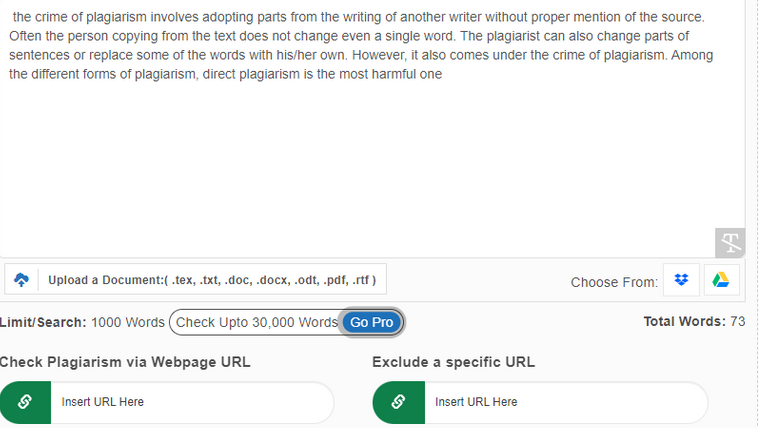Image resolution: width=768 pixels, height=428 pixels.
Task: Click Exclude a specific URL heading
Action: (454, 362)
